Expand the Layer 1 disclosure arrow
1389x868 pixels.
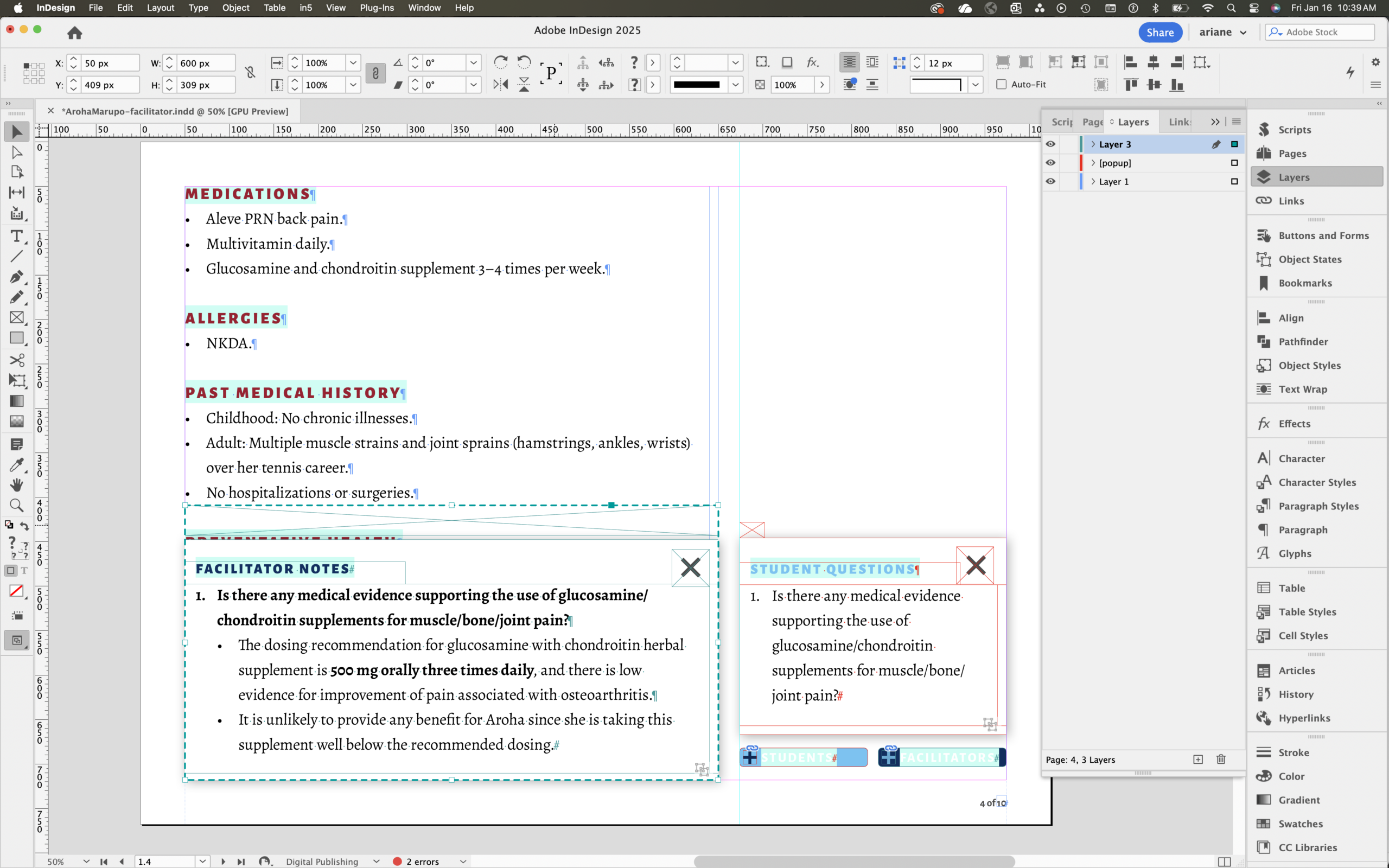(x=1093, y=181)
